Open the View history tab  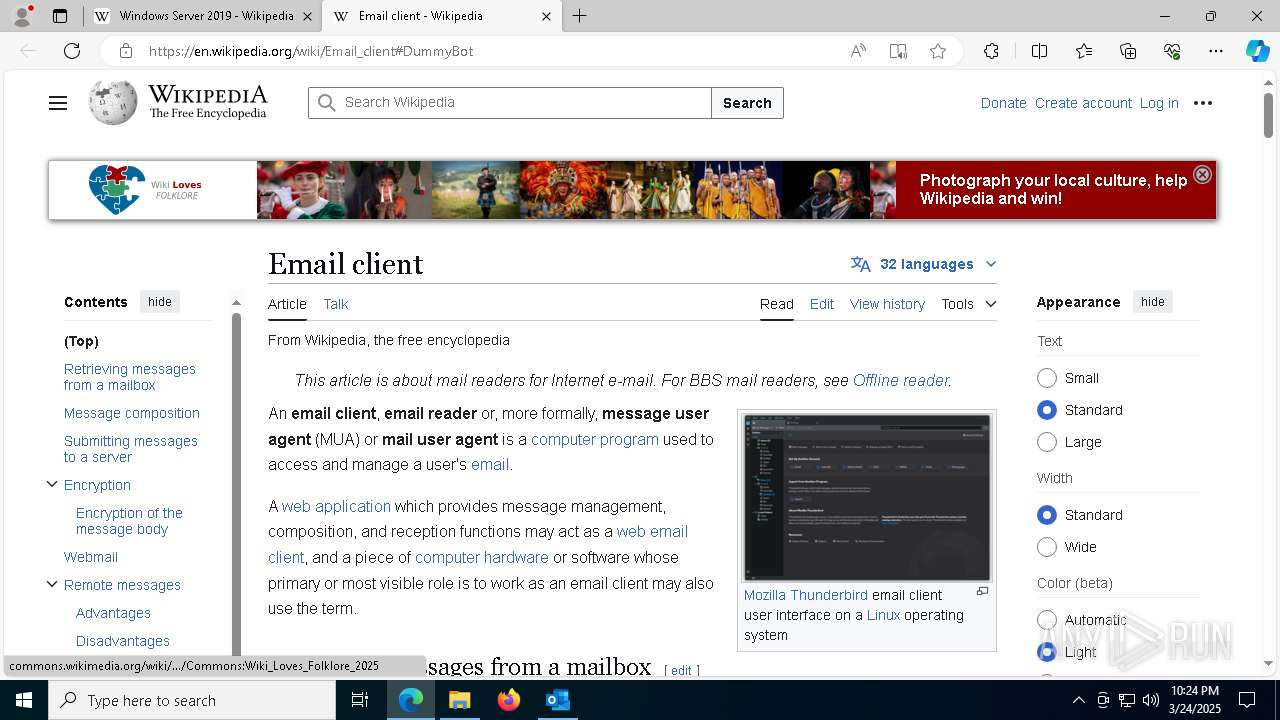pos(887,304)
